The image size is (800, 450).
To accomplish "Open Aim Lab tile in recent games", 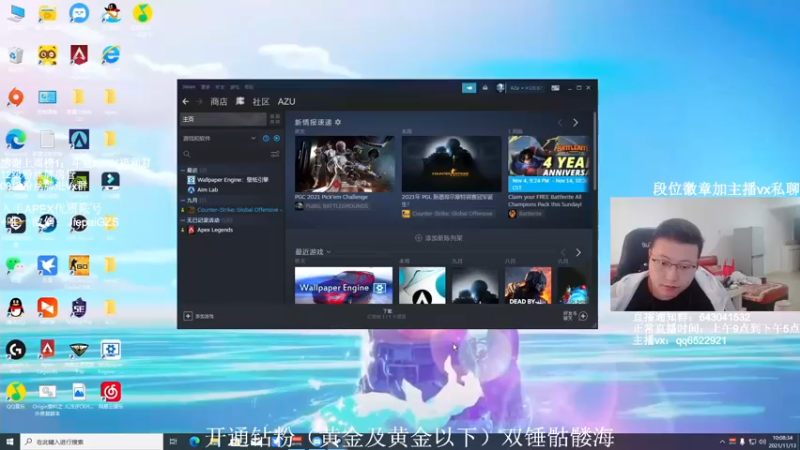I will pyautogui.click(x=422, y=285).
